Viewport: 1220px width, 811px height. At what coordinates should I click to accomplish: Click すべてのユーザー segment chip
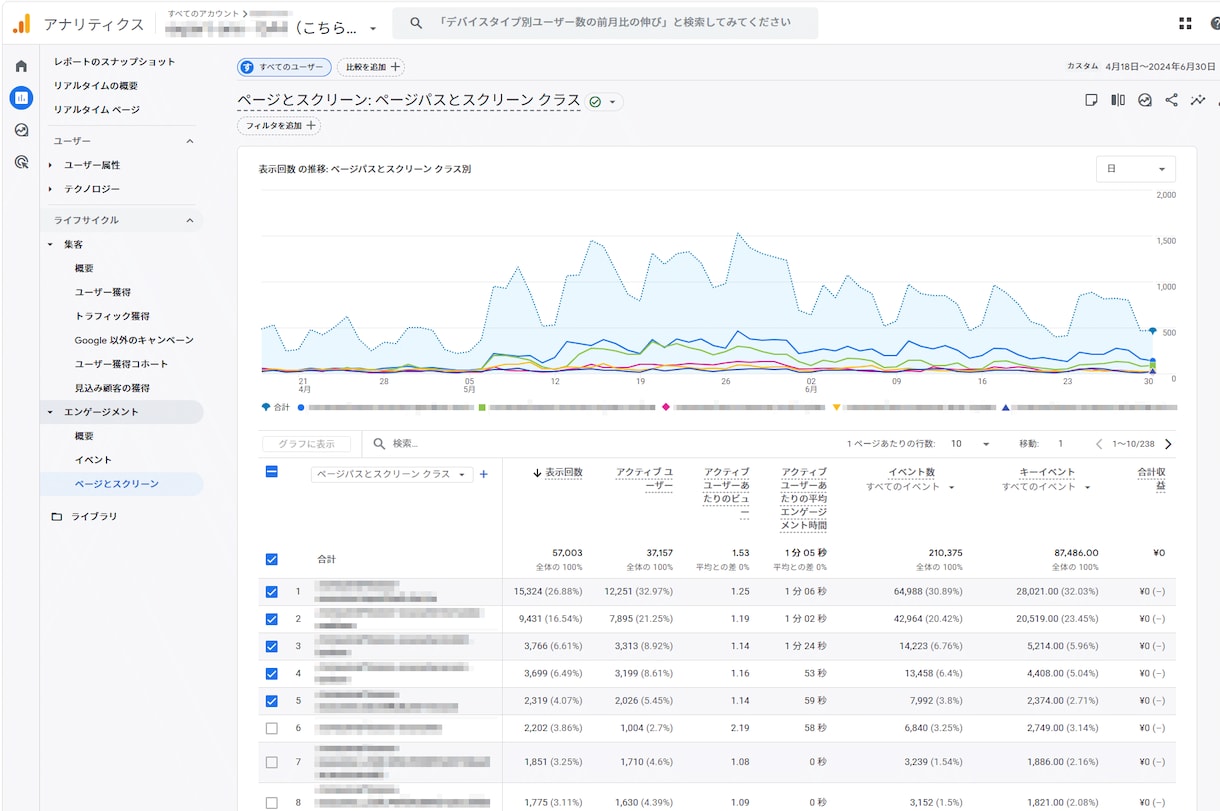tap(284, 67)
